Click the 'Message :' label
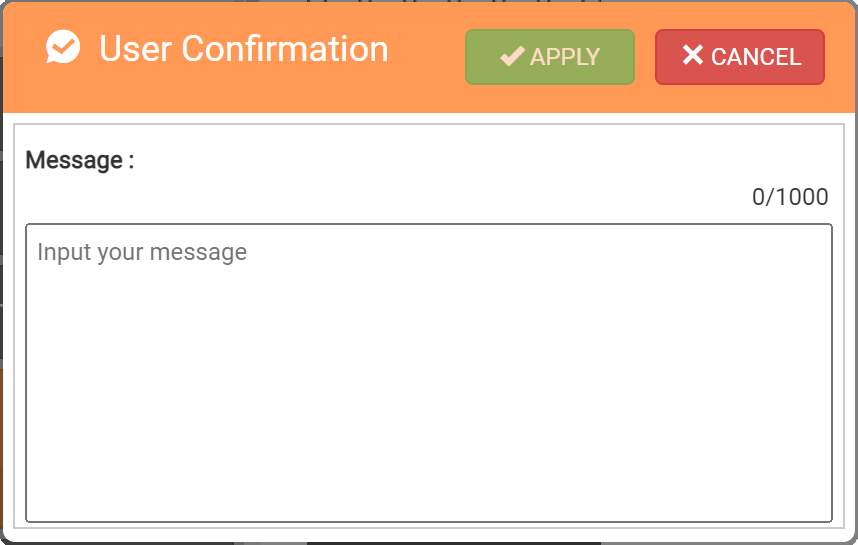 click(x=80, y=160)
